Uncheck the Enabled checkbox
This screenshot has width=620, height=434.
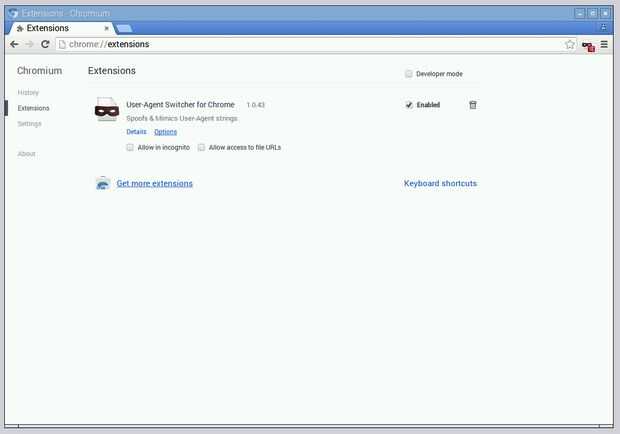409,105
